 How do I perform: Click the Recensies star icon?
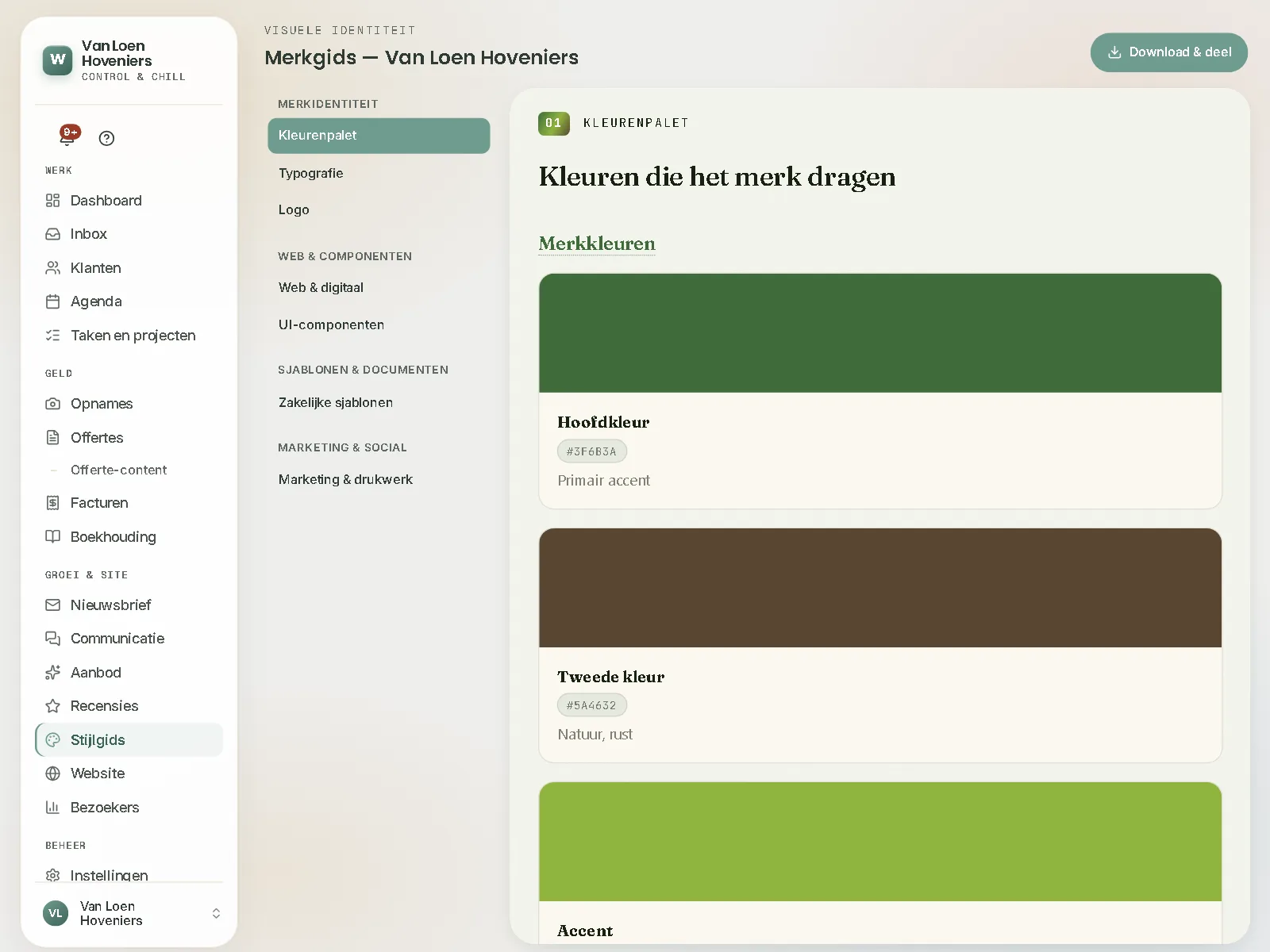52,706
